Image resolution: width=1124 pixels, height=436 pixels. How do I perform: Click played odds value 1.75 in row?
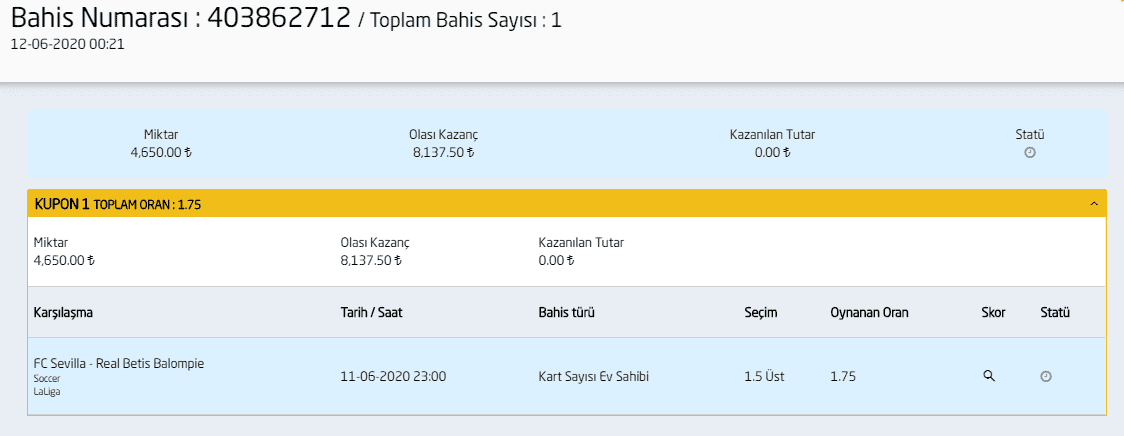click(x=843, y=376)
